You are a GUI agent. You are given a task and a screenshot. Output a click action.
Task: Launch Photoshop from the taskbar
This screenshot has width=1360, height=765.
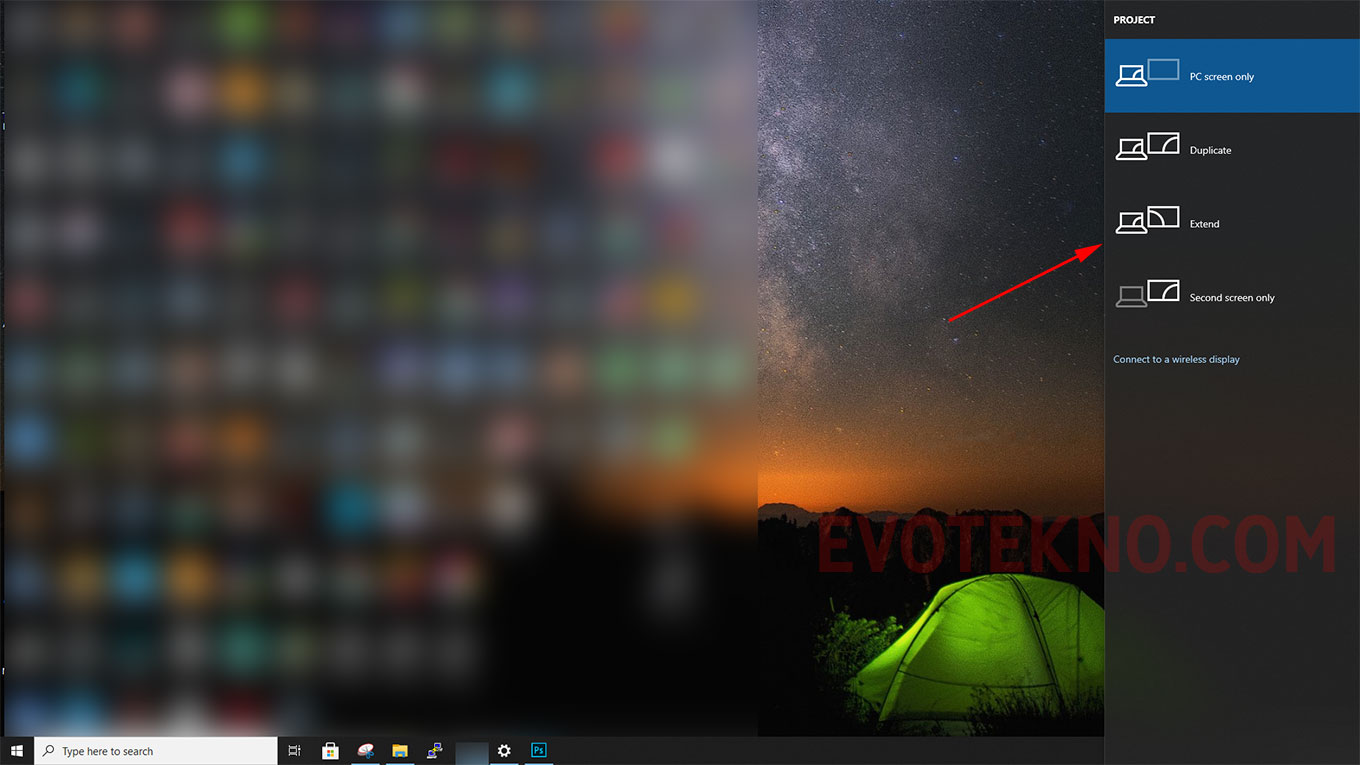tap(538, 750)
